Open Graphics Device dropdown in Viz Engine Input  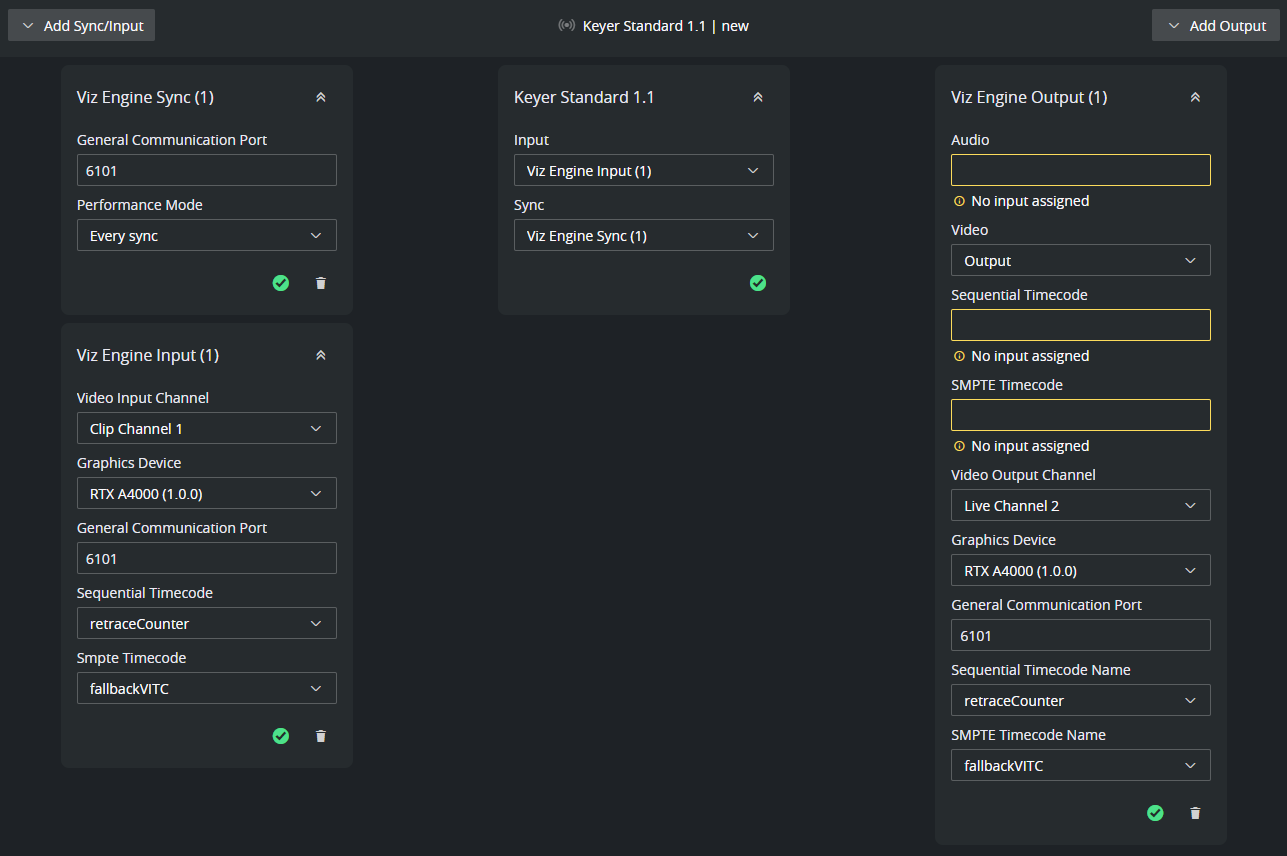pyautogui.click(x=207, y=494)
